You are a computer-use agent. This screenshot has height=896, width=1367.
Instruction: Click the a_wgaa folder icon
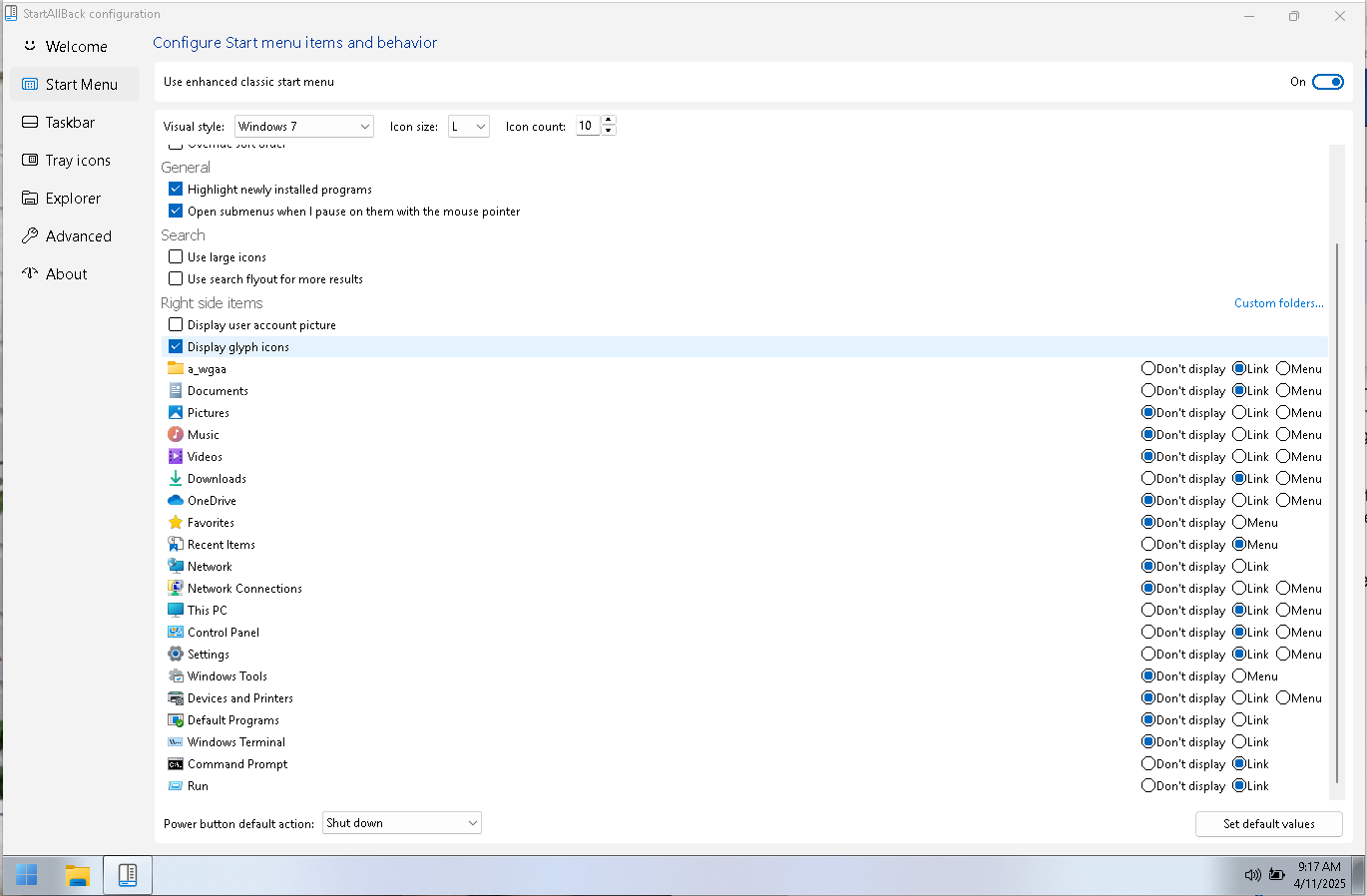point(176,368)
